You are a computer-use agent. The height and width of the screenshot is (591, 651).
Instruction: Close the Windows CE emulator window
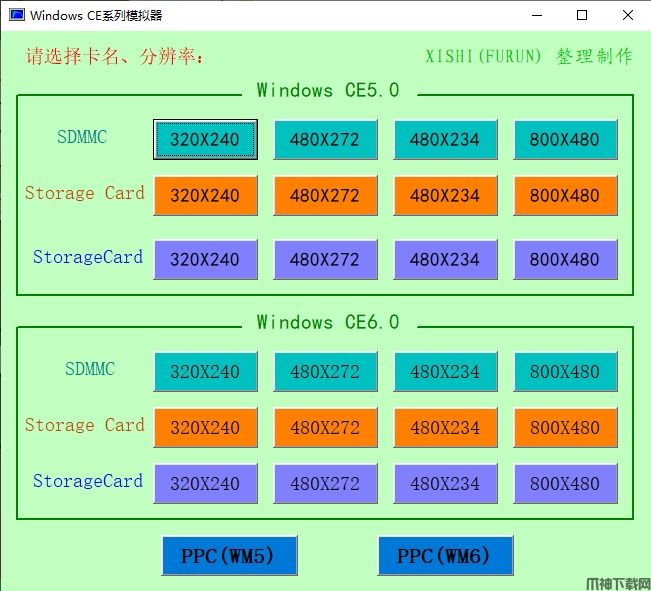coord(628,15)
